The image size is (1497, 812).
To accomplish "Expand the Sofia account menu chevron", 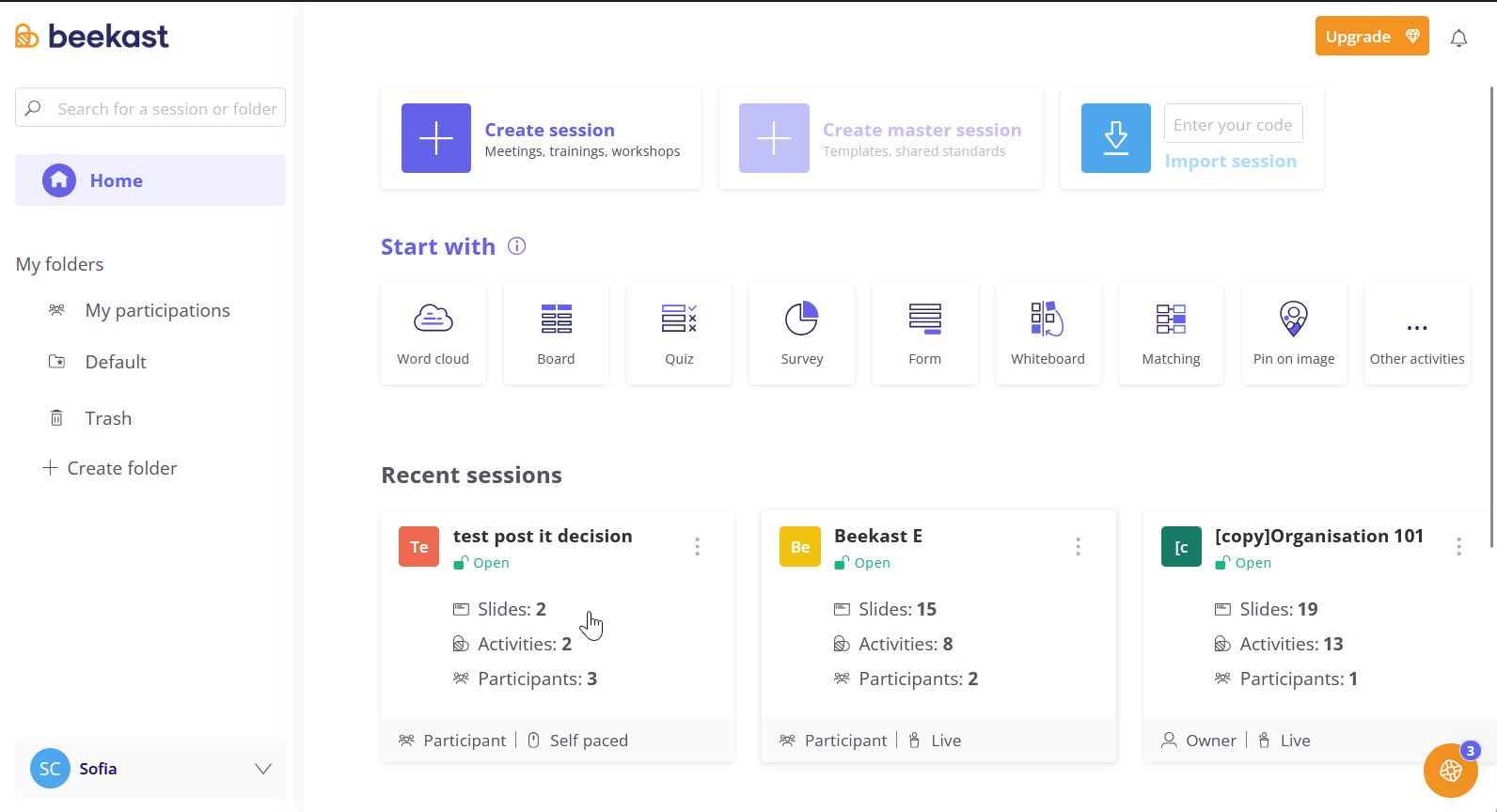I will click(x=263, y=769).
